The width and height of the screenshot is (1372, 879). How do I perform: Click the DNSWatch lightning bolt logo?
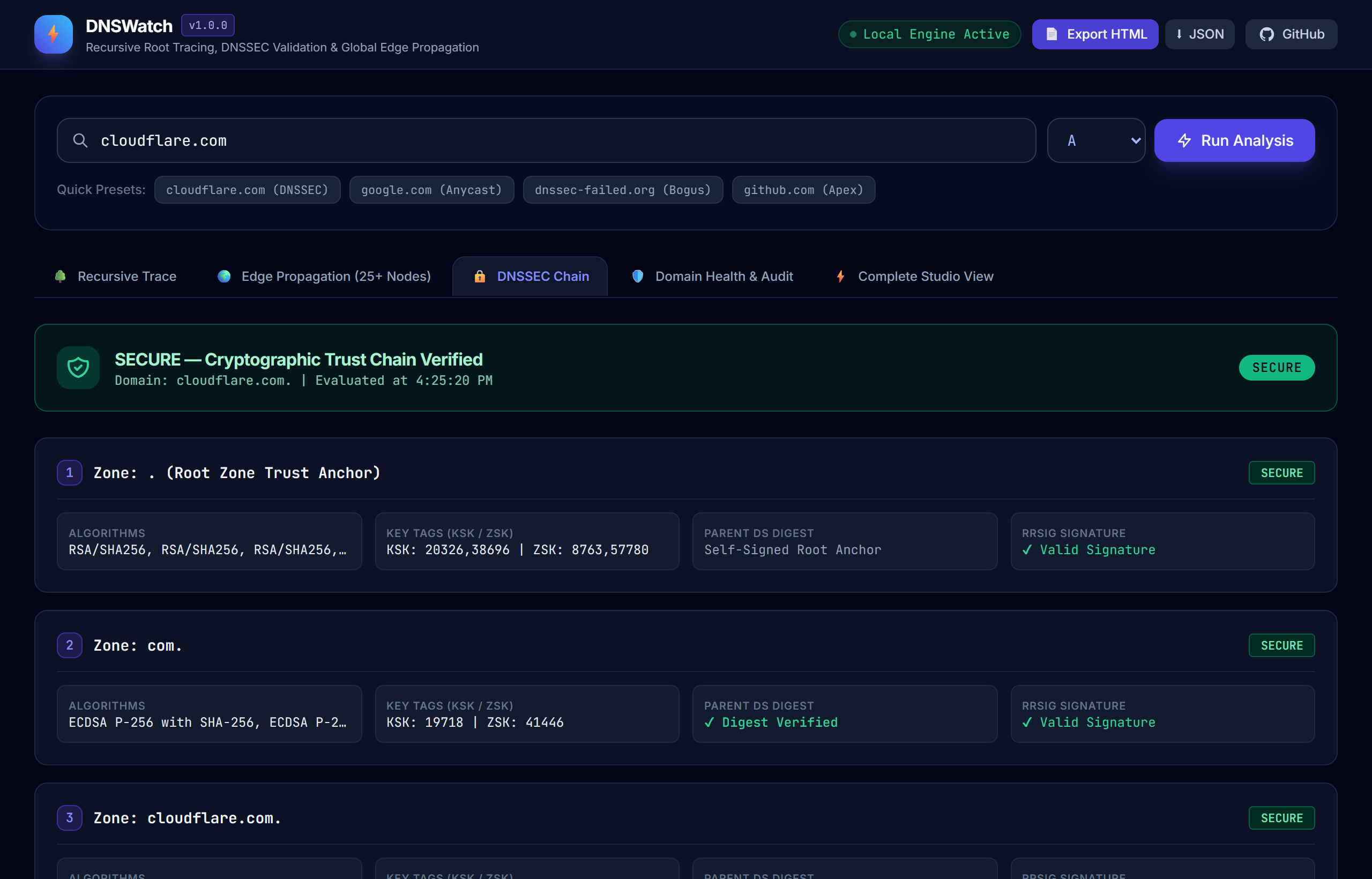tap(53, 34)
